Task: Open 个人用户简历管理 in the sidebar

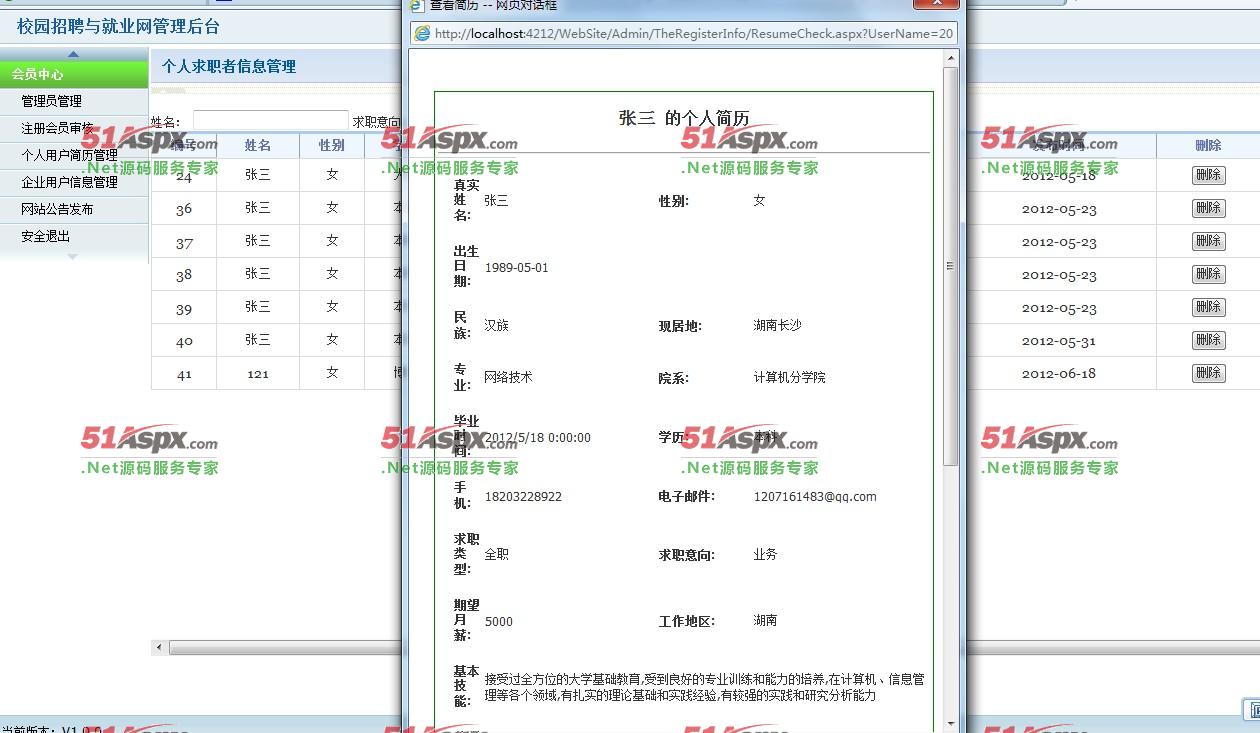Action: [x=70, y=155]
